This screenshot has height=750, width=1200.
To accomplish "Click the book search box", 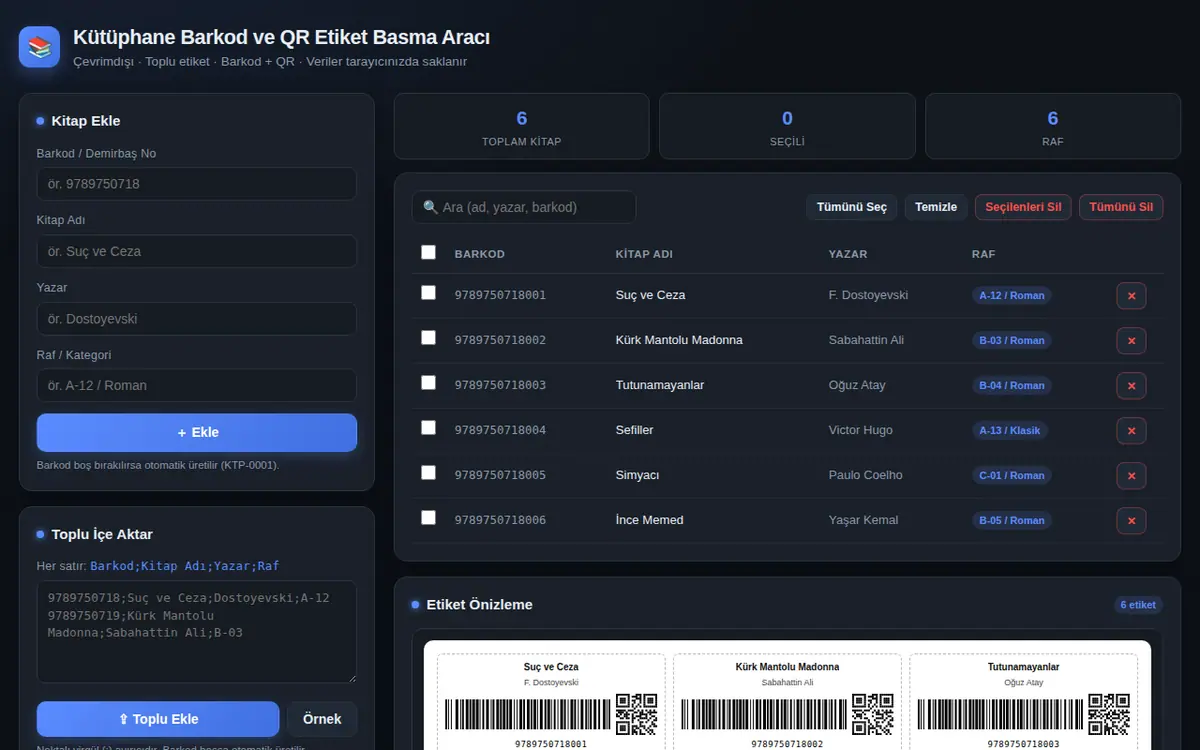I will click(x=524, y=207).
